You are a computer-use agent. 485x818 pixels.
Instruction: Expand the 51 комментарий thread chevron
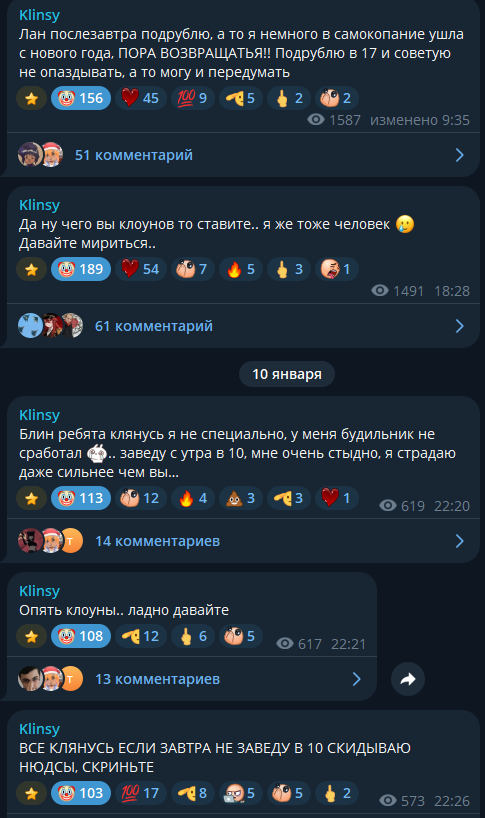coord(459,155)
